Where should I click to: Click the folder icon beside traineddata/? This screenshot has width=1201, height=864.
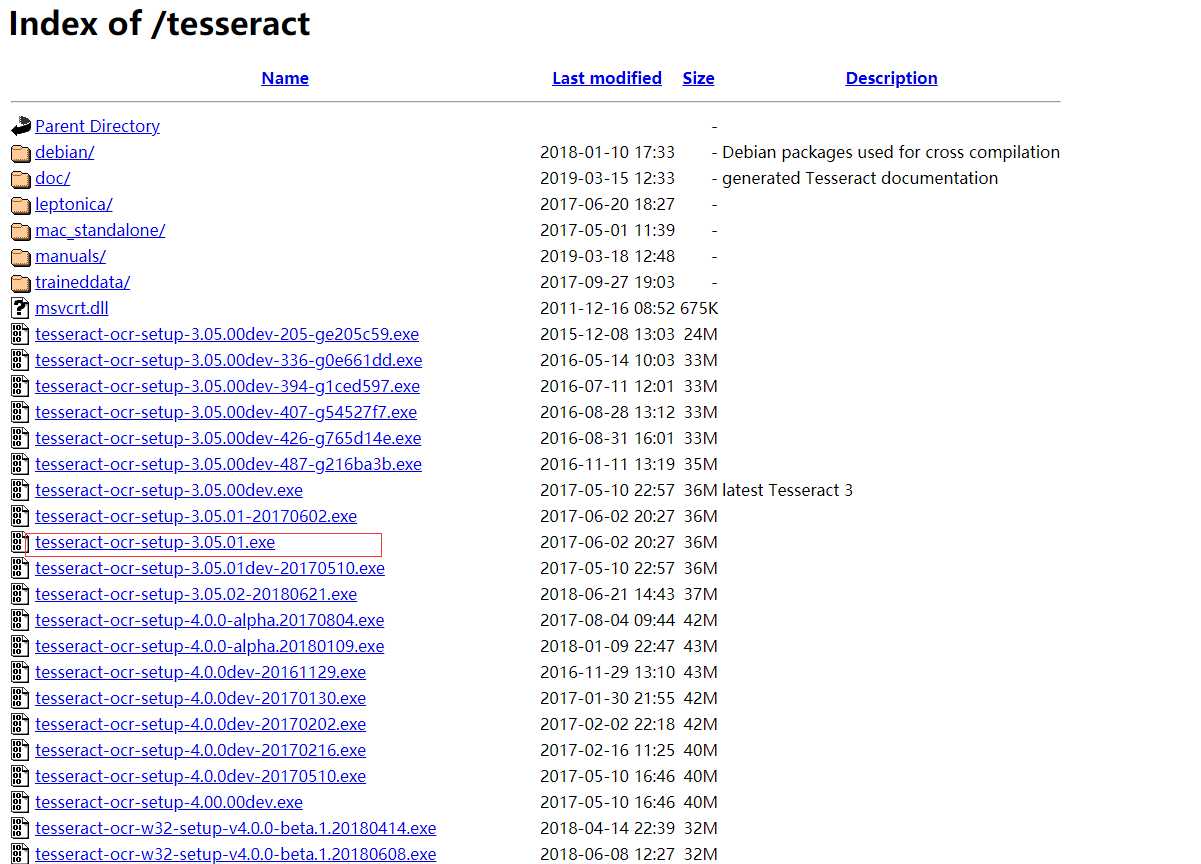click(21, 283)
